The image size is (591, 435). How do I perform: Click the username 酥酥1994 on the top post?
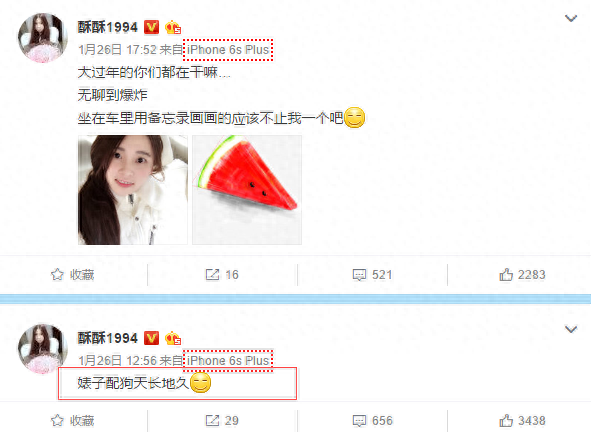(108, 27)
